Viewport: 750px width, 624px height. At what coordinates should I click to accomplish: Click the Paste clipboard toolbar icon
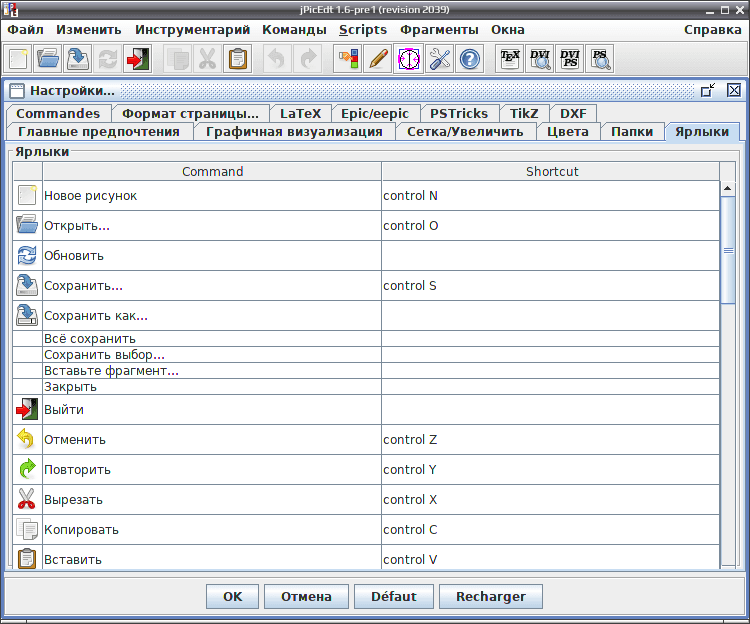[237, 59]
